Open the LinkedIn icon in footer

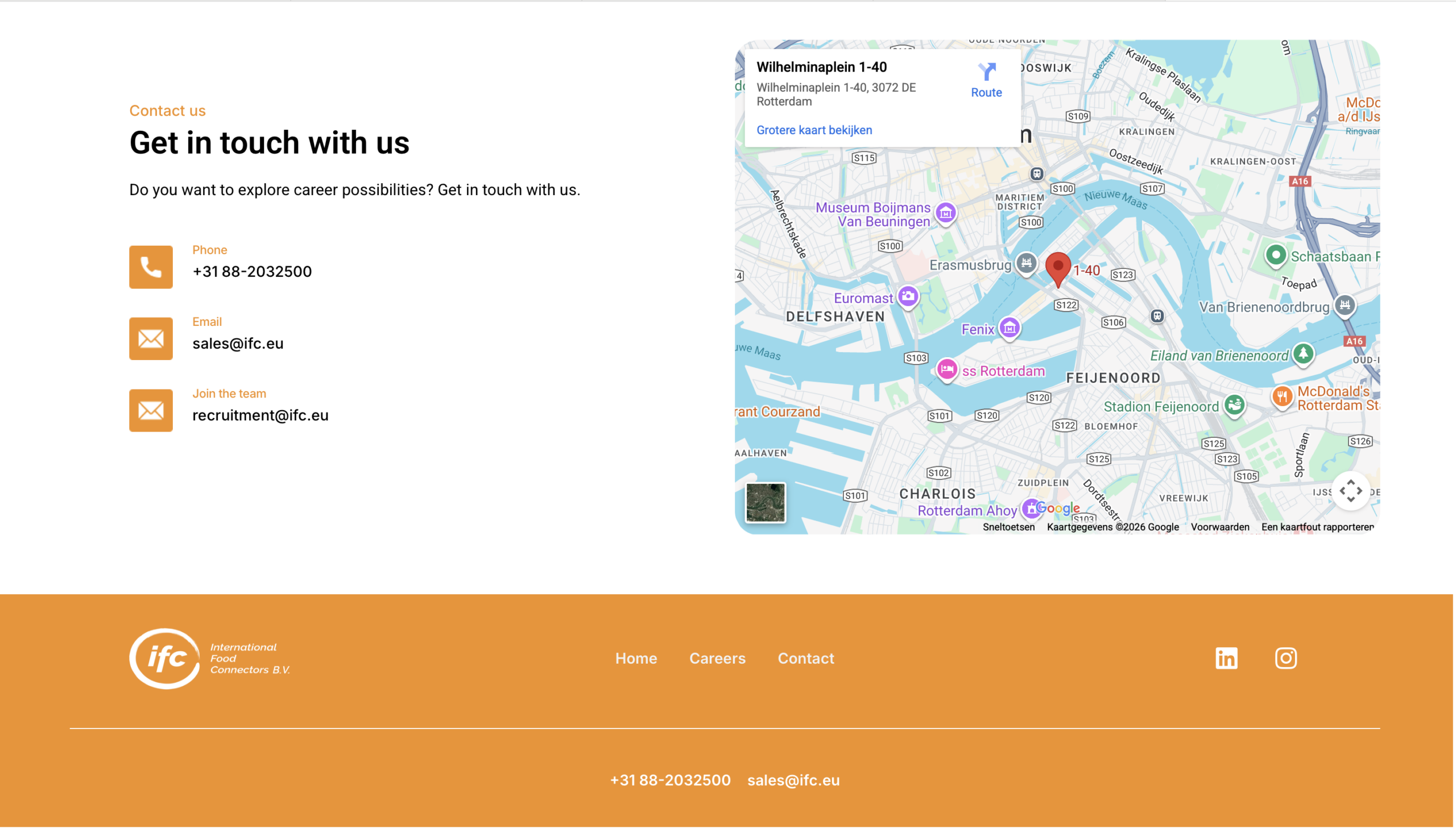(1226, 659)
